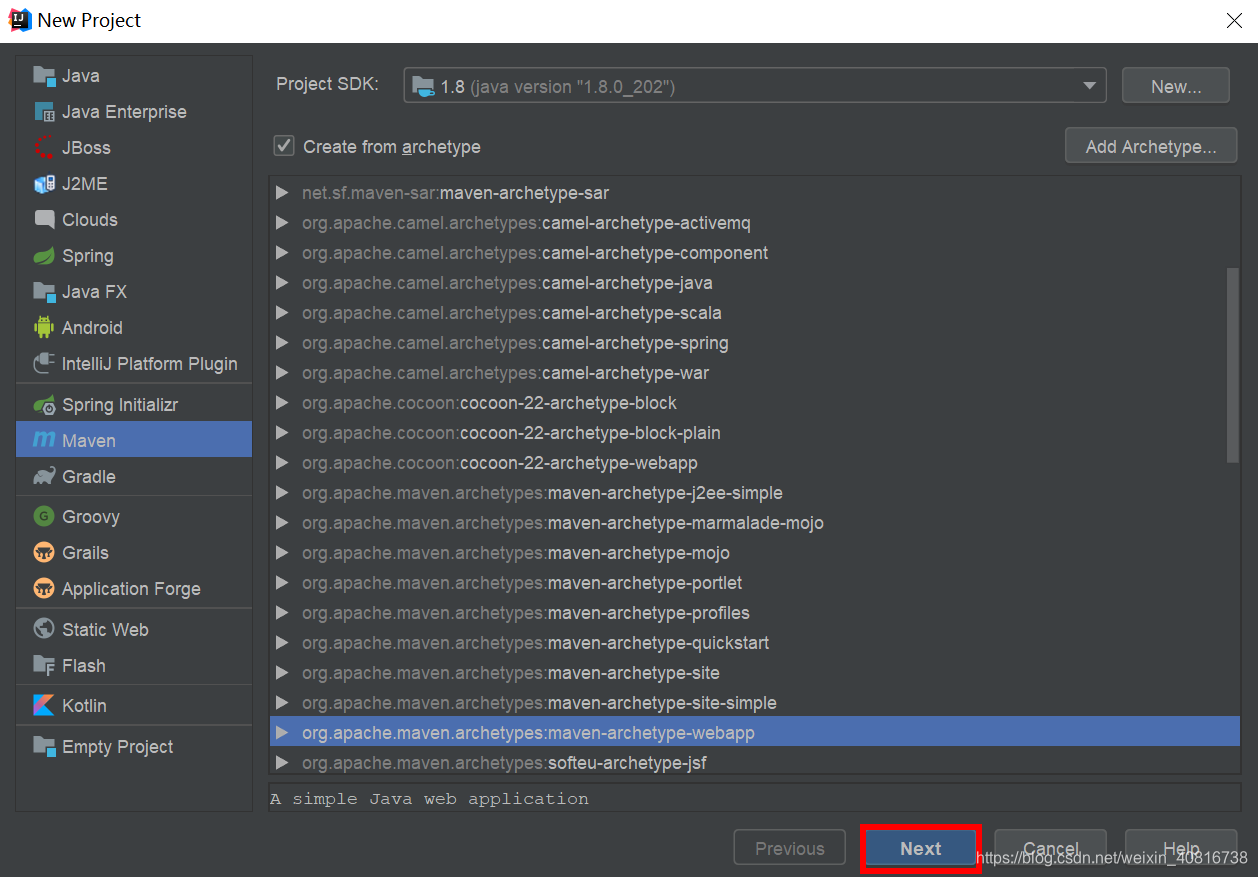The width and height of the screenshot is (1258, 877).
Task: Select maven-archetype-mojo archetype
Action: (x=754, y=553)
